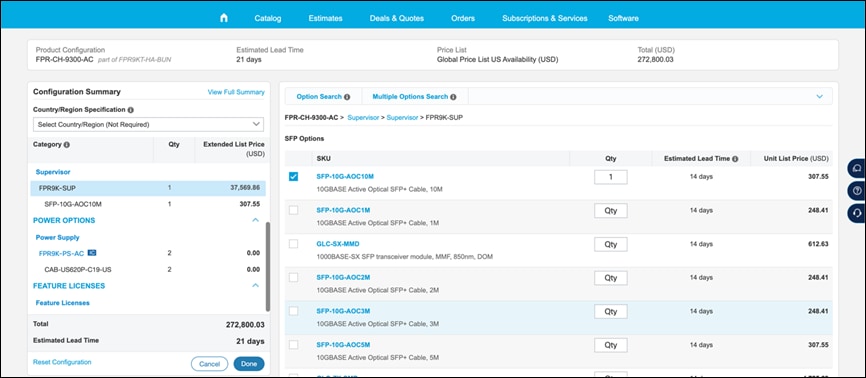Open the SFP-10G-AOC1M SKU link
Viewport: 866px width, 378px height.
click(x=343, y=210)
